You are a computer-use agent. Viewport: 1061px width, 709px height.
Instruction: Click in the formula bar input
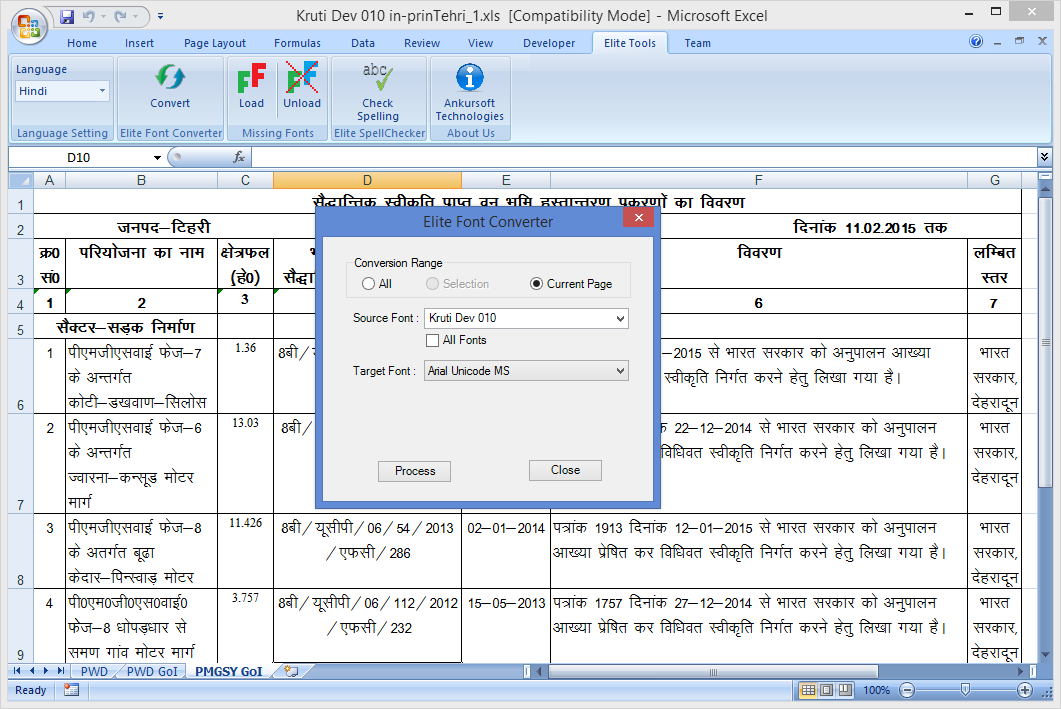(643, 158)
